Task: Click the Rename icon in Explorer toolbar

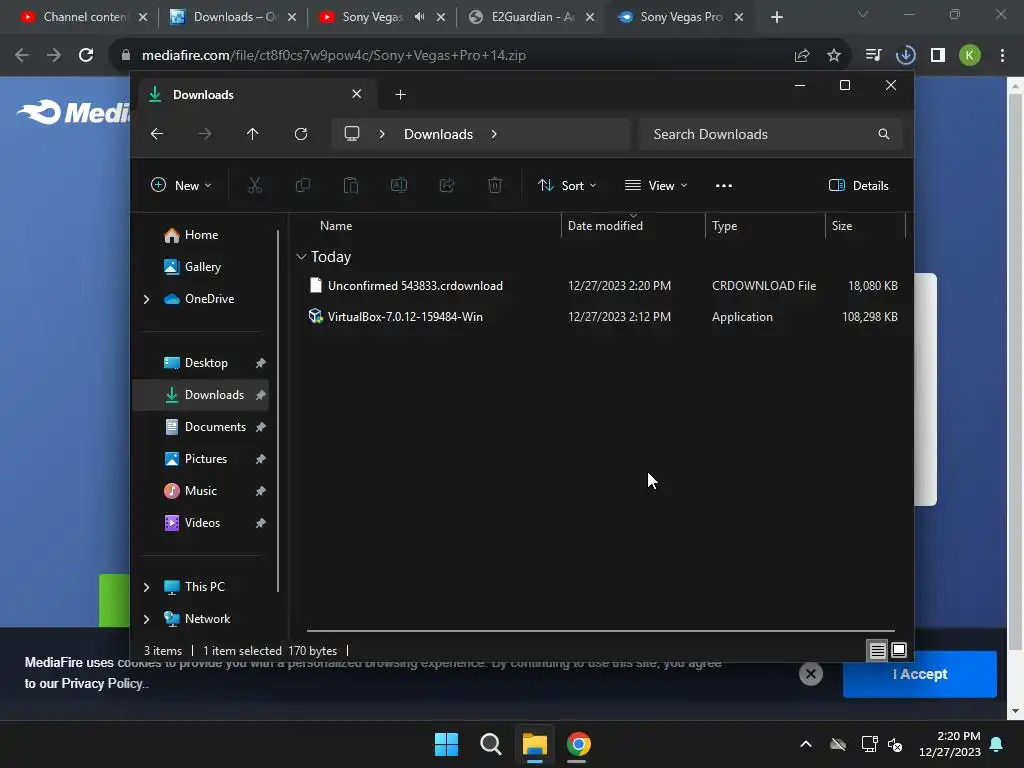Action: coord(398,185)
